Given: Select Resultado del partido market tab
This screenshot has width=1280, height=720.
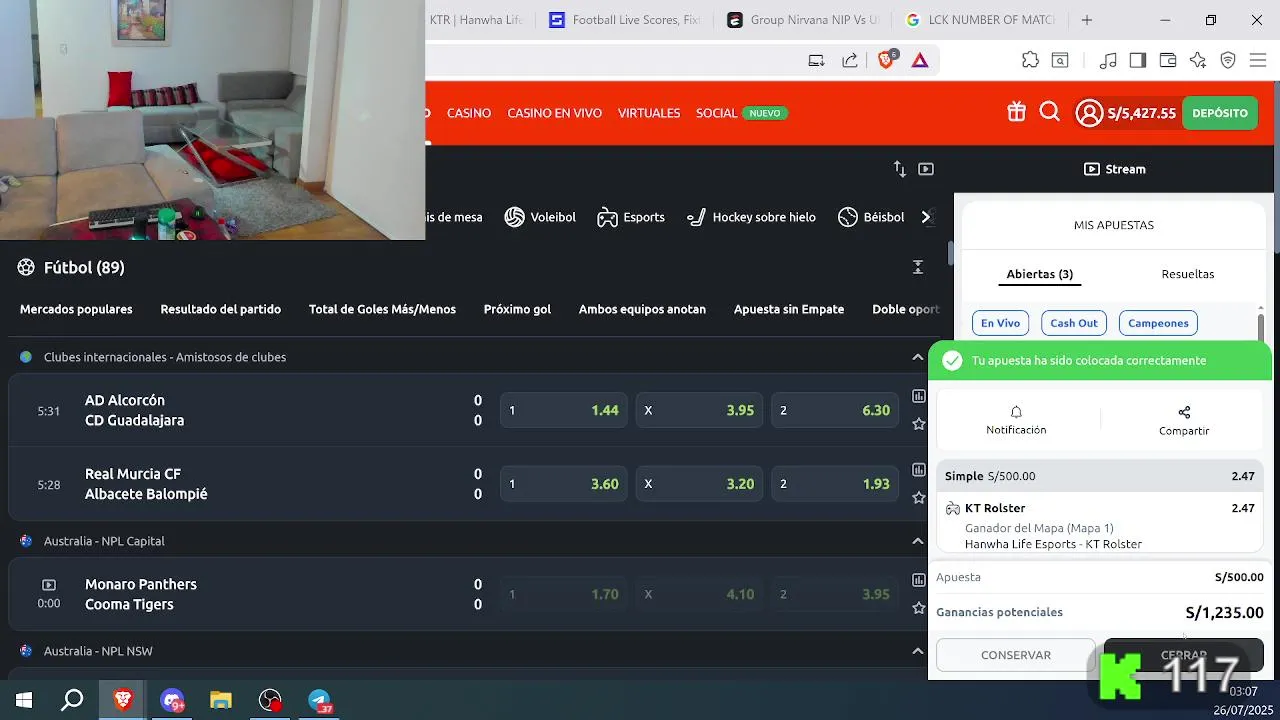Looking at the screenshot, I should (x=220, y=309).
